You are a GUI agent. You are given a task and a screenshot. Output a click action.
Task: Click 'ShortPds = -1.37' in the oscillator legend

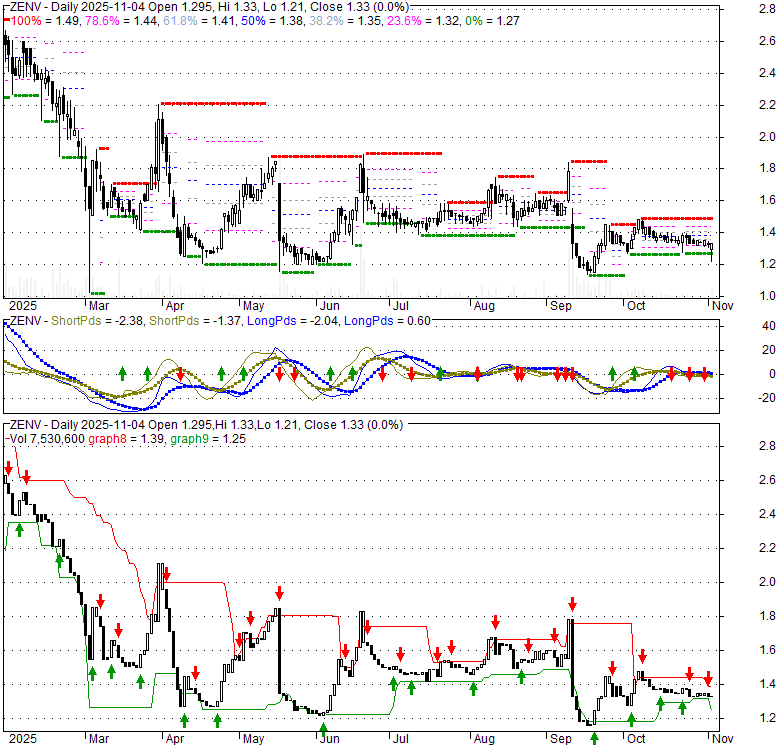tap(195, 321)
